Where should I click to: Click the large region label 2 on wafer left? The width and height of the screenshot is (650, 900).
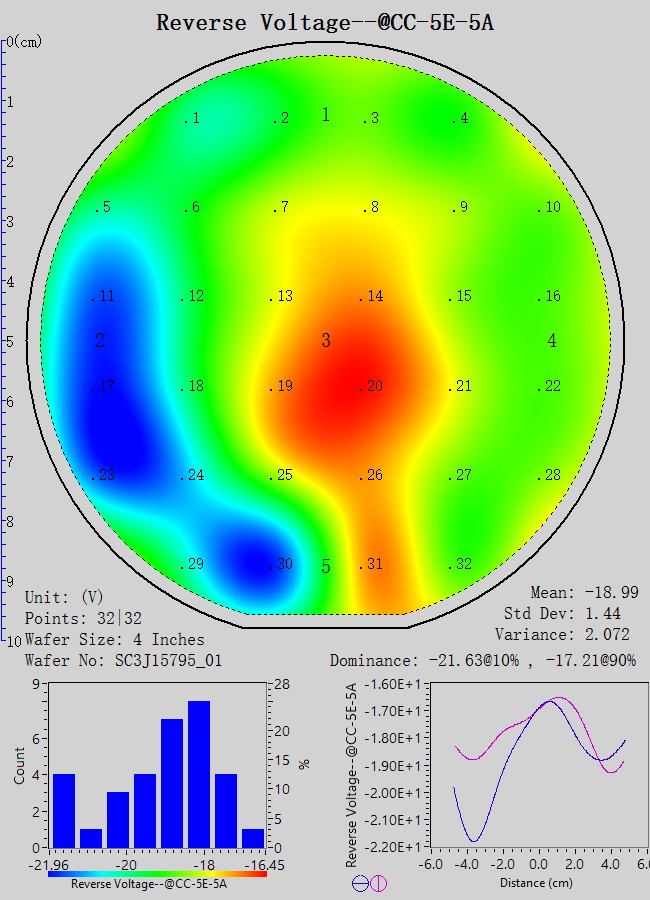[100, 342]
